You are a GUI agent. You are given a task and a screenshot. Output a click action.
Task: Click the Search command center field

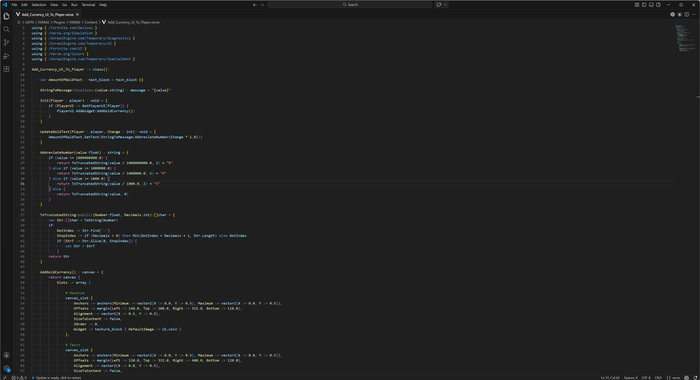point(350,4)
